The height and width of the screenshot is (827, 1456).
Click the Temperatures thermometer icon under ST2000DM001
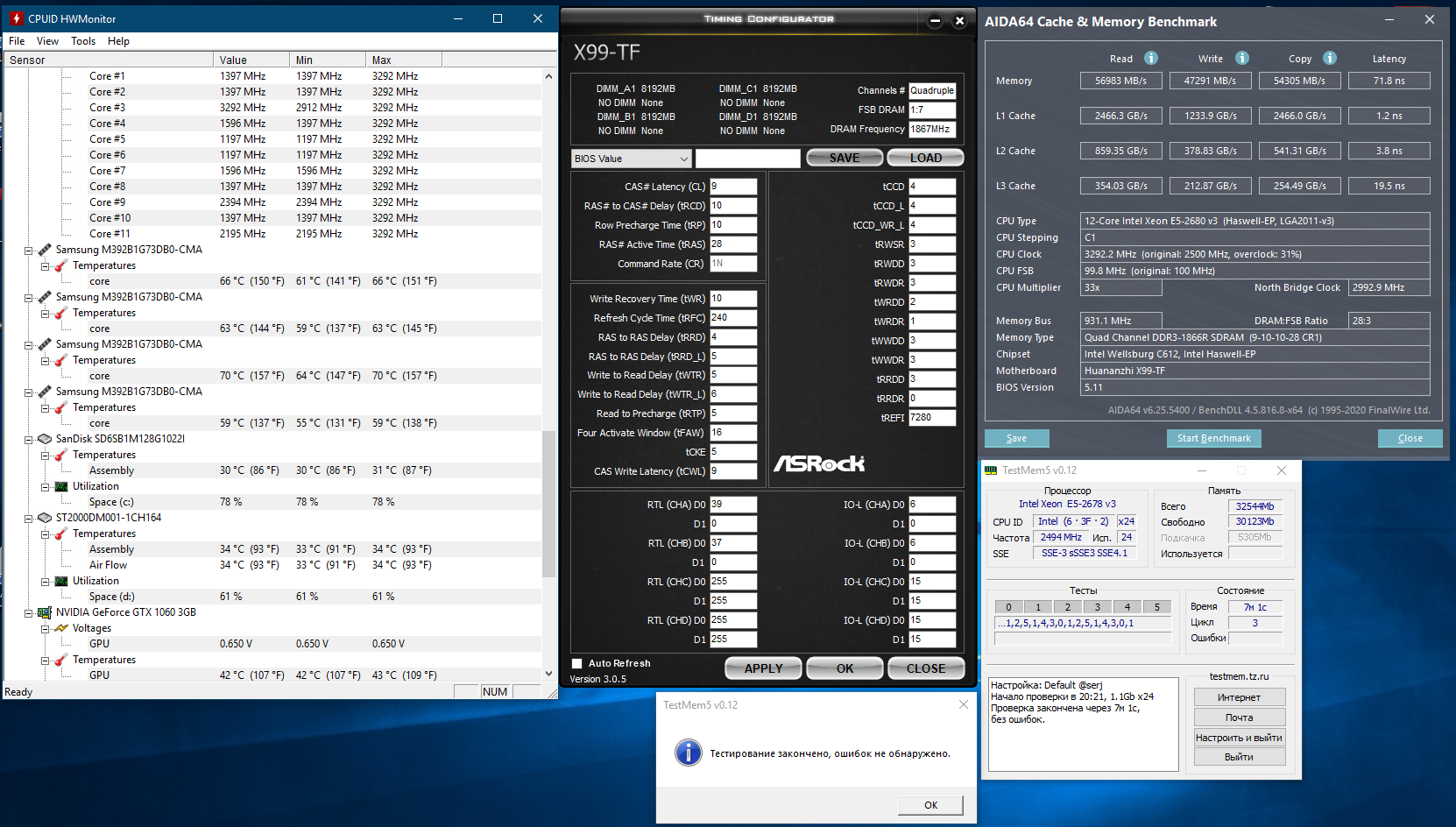(61, 534)
